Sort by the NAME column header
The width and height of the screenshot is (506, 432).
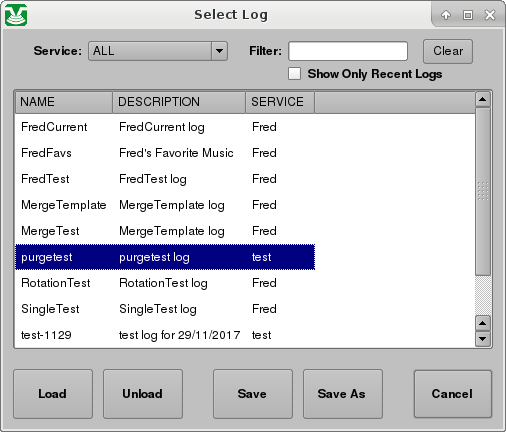(x=64, y=102)
